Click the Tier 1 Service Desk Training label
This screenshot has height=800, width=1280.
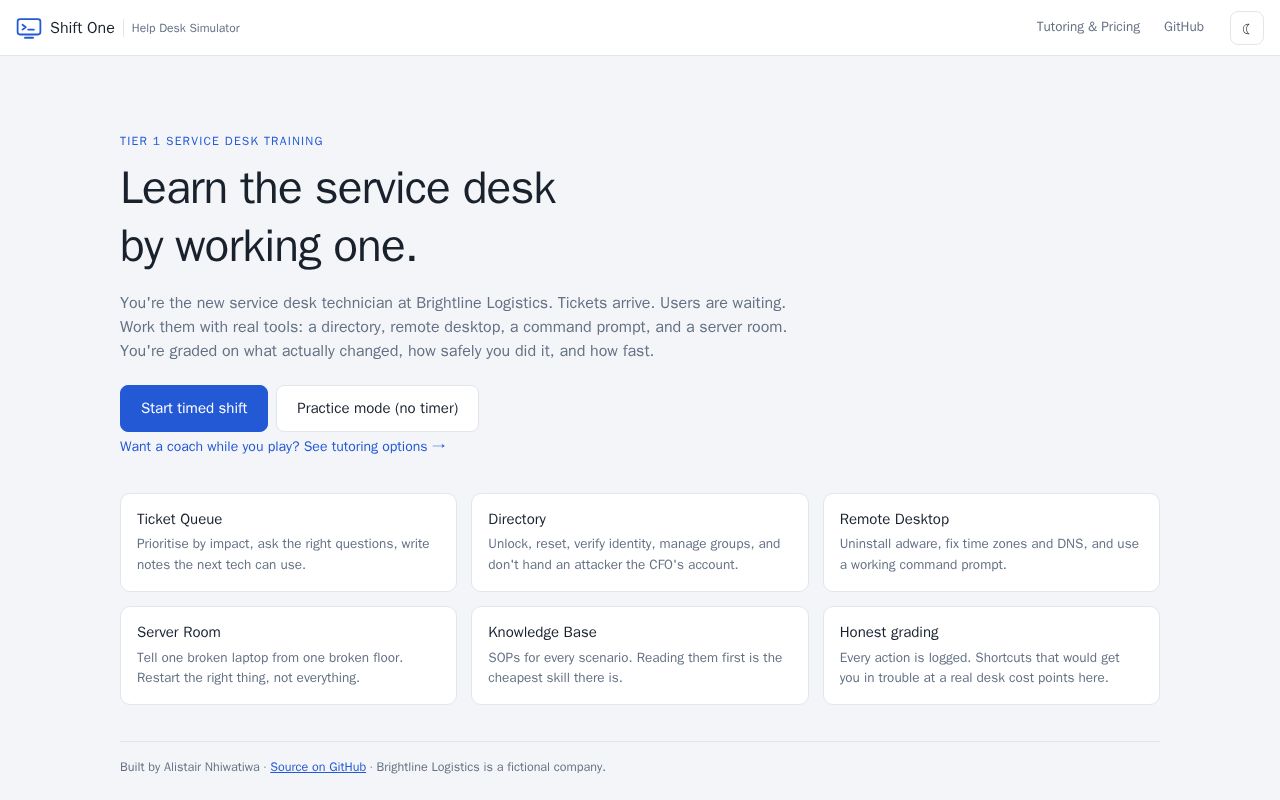222,141
